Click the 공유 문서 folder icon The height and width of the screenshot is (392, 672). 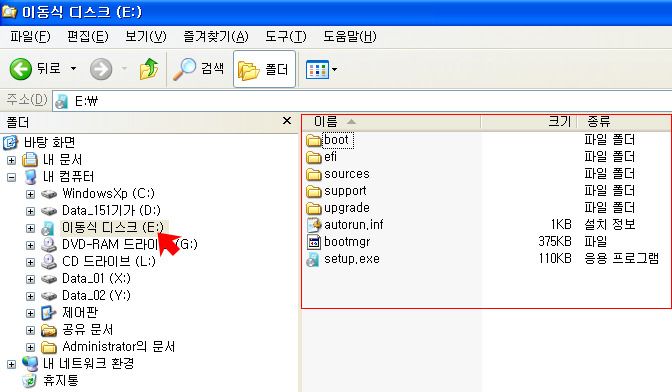tap(49, 330)
